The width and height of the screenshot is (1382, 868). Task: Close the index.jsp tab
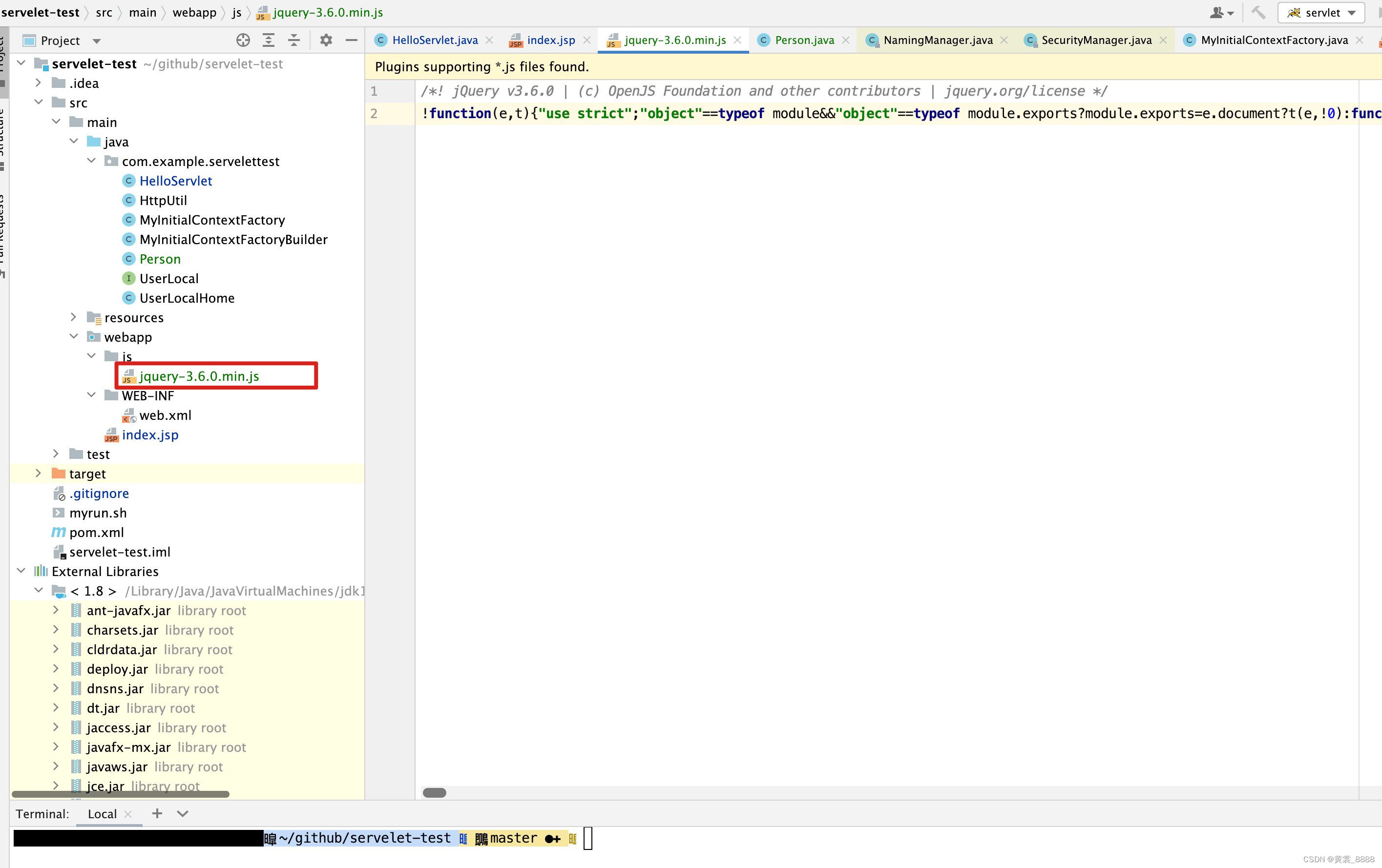(586, 40)
